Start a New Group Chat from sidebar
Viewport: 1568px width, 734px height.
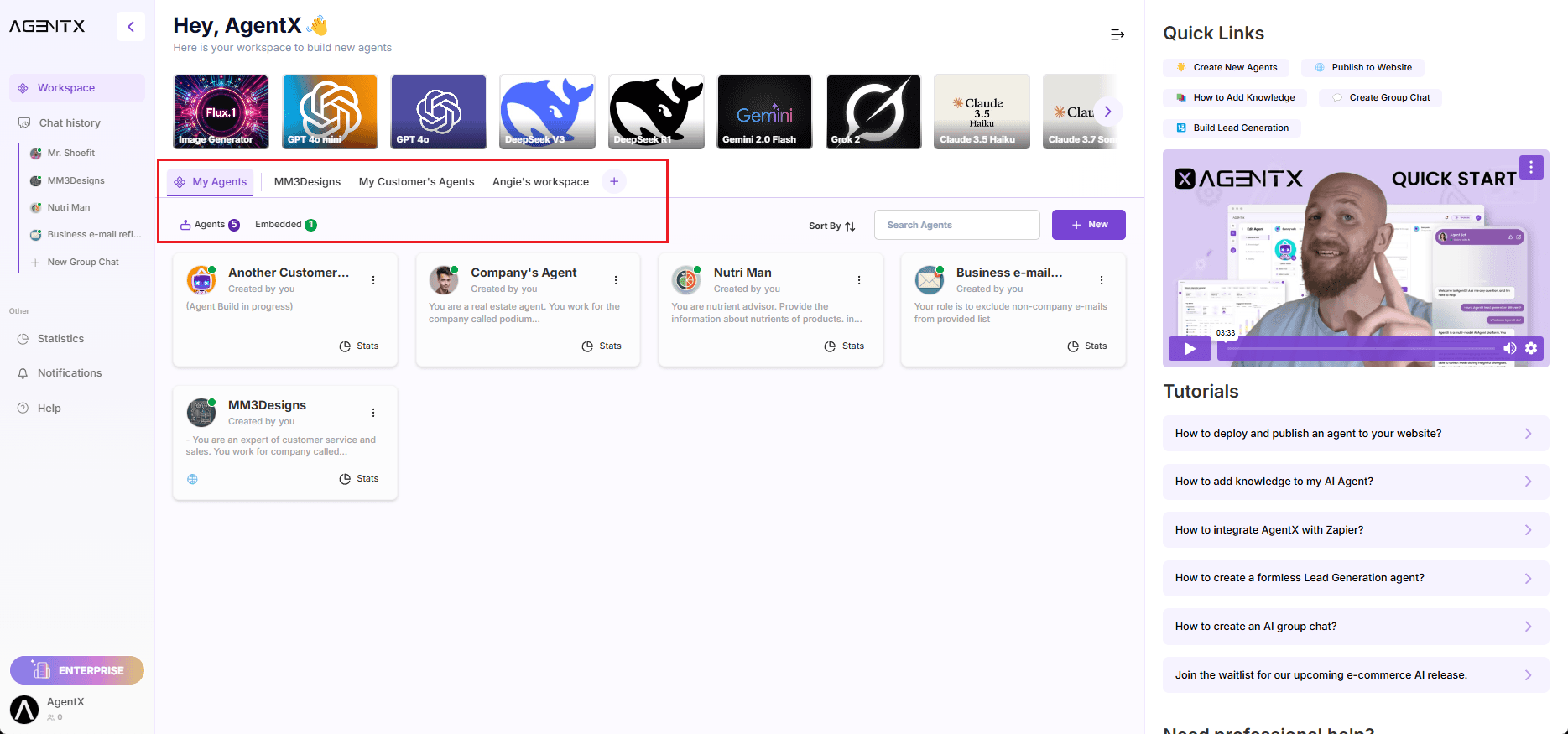[x=83, y=263]
